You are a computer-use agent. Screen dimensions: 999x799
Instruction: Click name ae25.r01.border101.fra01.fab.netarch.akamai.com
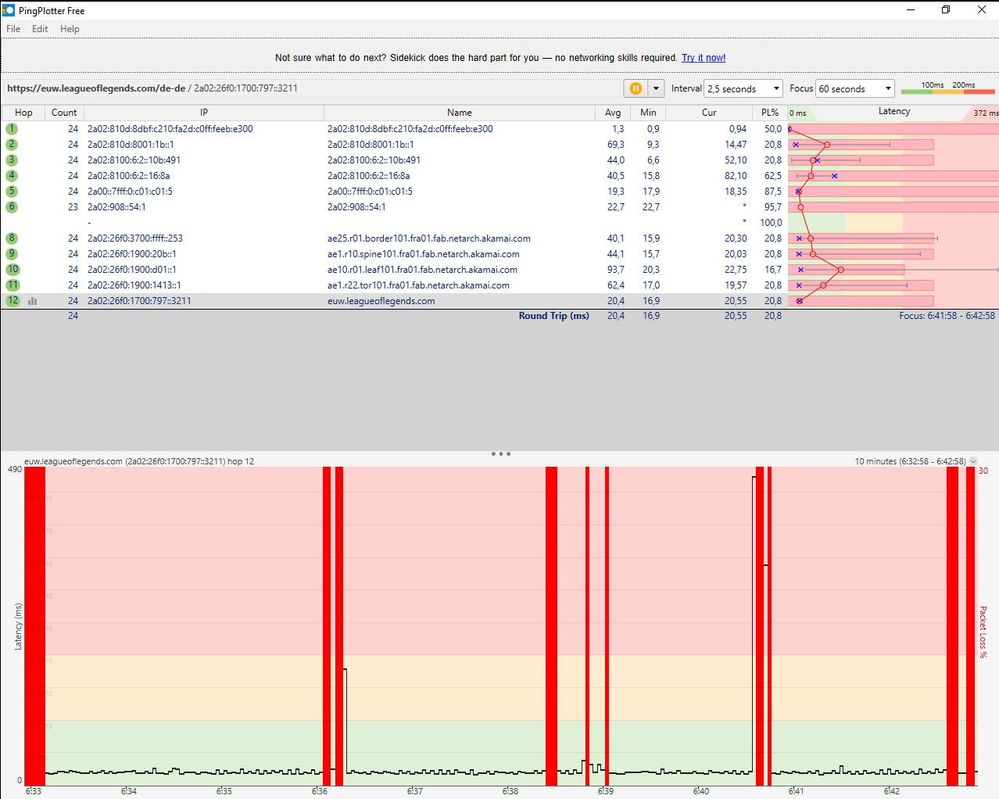coord(429,238)
